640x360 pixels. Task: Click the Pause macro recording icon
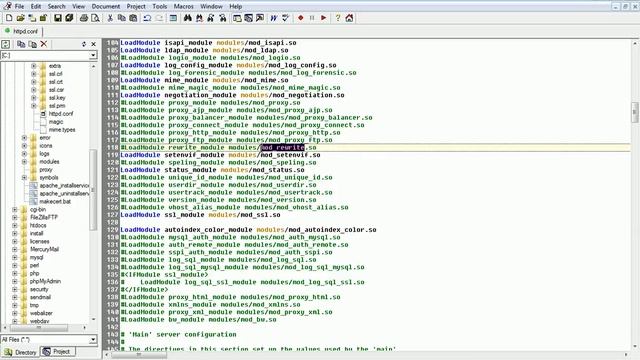tap(312, 18)
